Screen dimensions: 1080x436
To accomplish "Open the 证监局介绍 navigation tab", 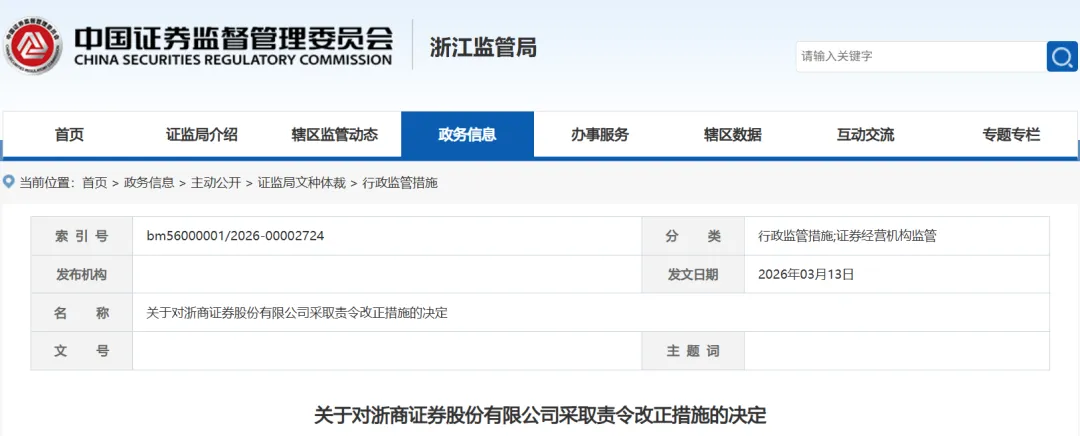I will pyautogui.click(x=202, y=135).
